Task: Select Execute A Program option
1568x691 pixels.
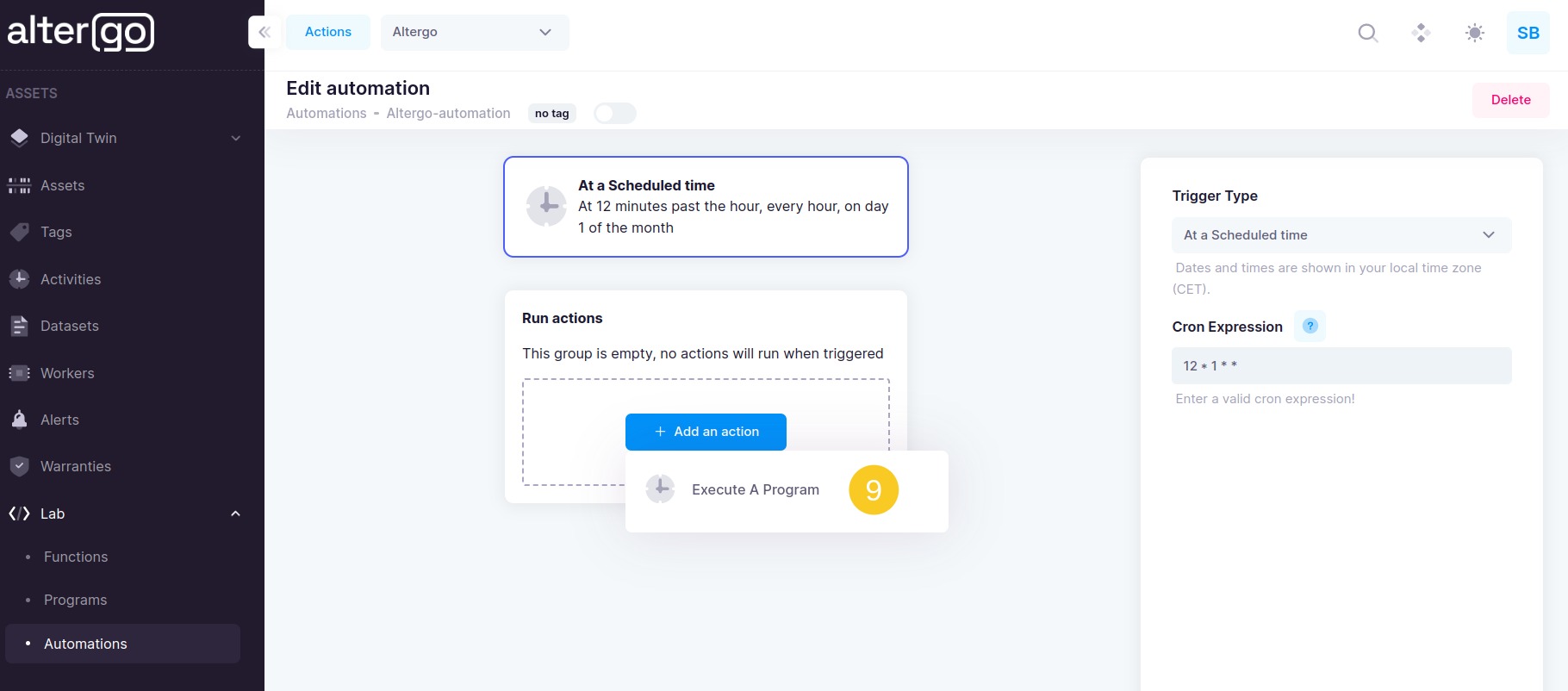Action: pyautogui.click(x=755, y=490)
